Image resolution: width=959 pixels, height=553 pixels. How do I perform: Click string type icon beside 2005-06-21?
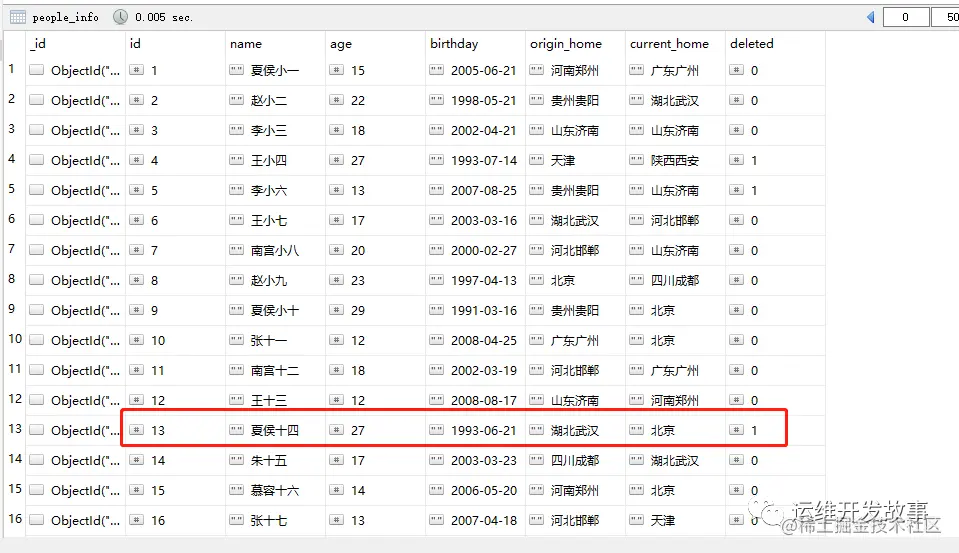pyautogui.click(x=437, y=70)
